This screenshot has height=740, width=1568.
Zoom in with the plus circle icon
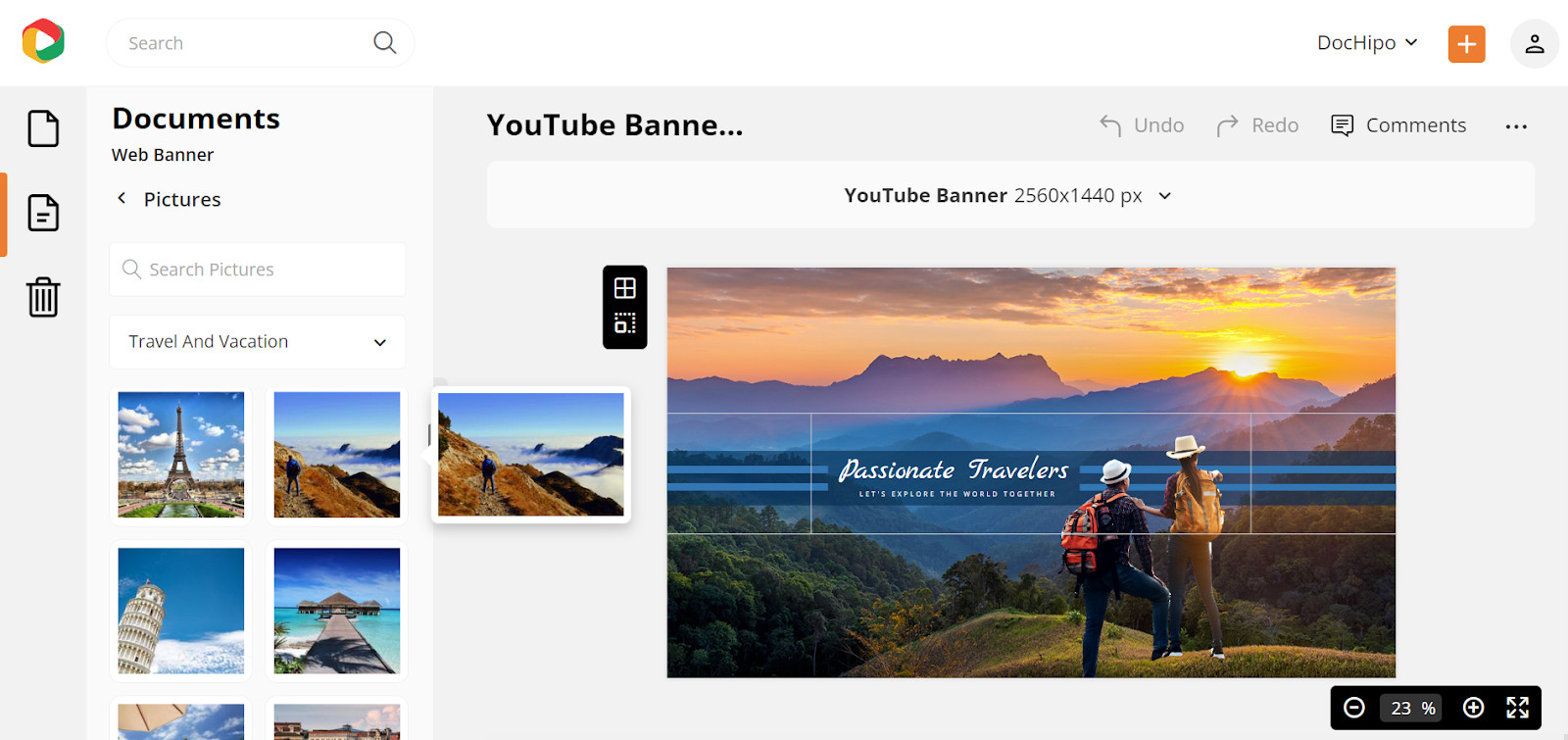[1473, 708]
